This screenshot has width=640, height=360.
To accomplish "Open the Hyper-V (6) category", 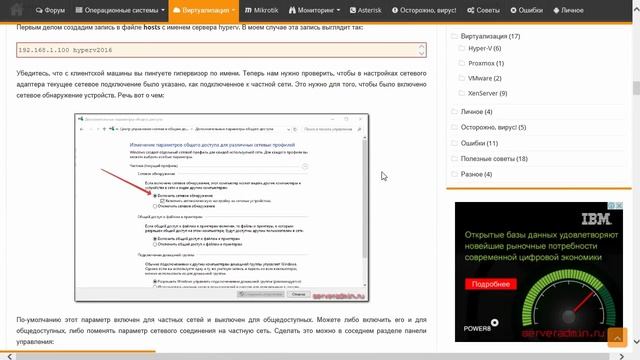I will [x=484, y=48].
